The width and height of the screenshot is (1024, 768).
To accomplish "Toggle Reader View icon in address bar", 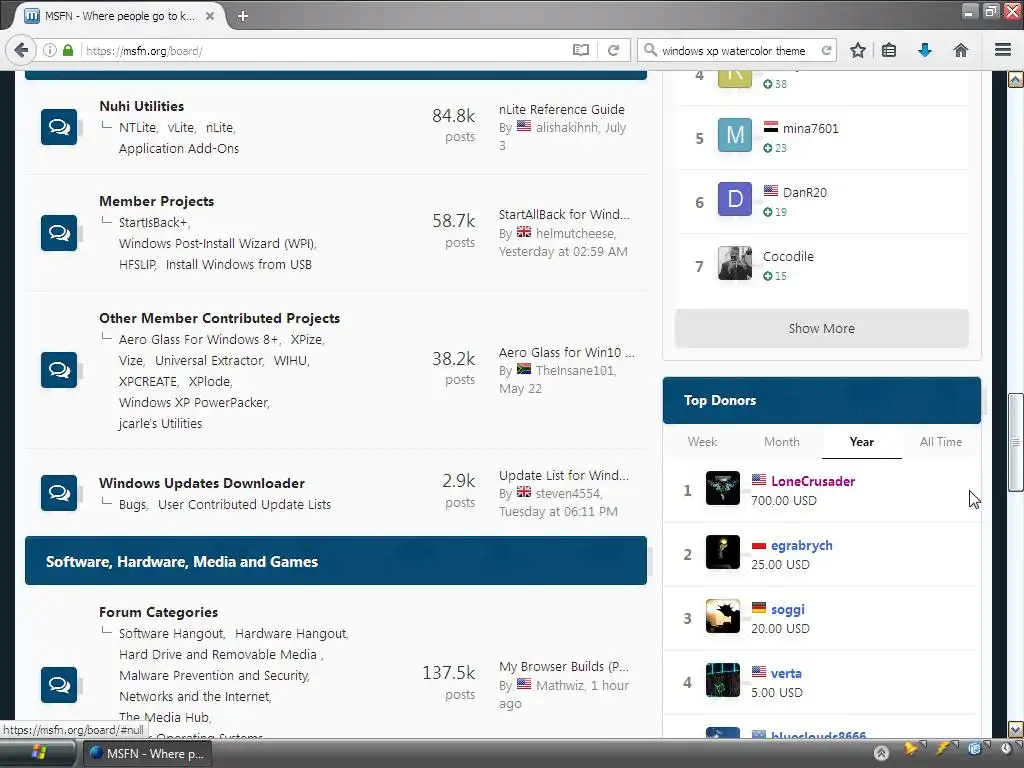I will pyautogui.click(x=581, y=50).
